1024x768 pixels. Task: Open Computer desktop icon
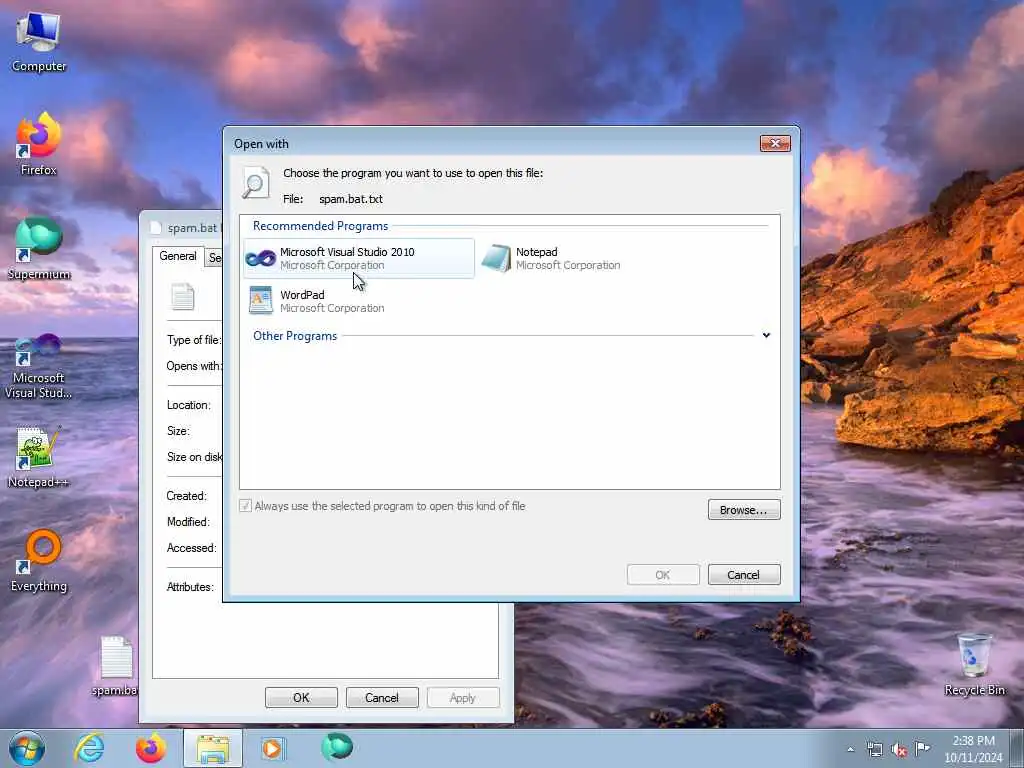click(x=39, y=42)
